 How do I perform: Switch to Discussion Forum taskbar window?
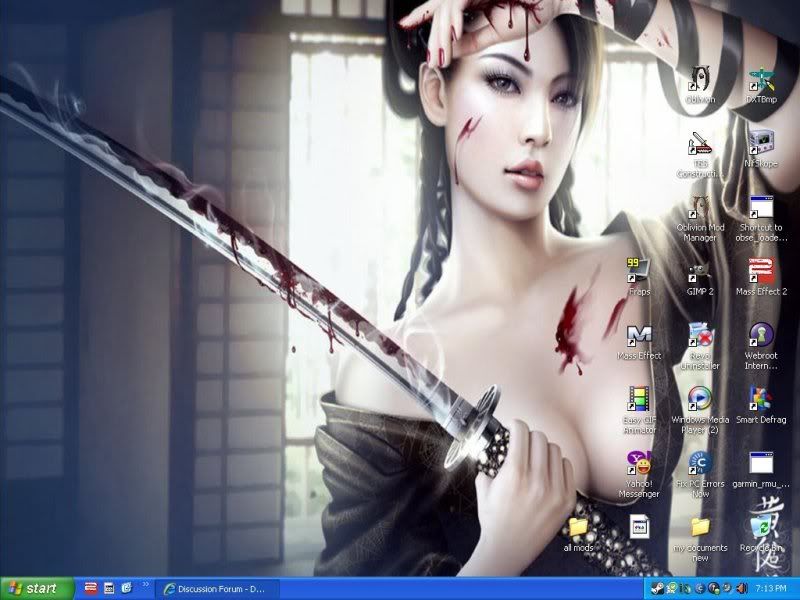tap(216, 588)
